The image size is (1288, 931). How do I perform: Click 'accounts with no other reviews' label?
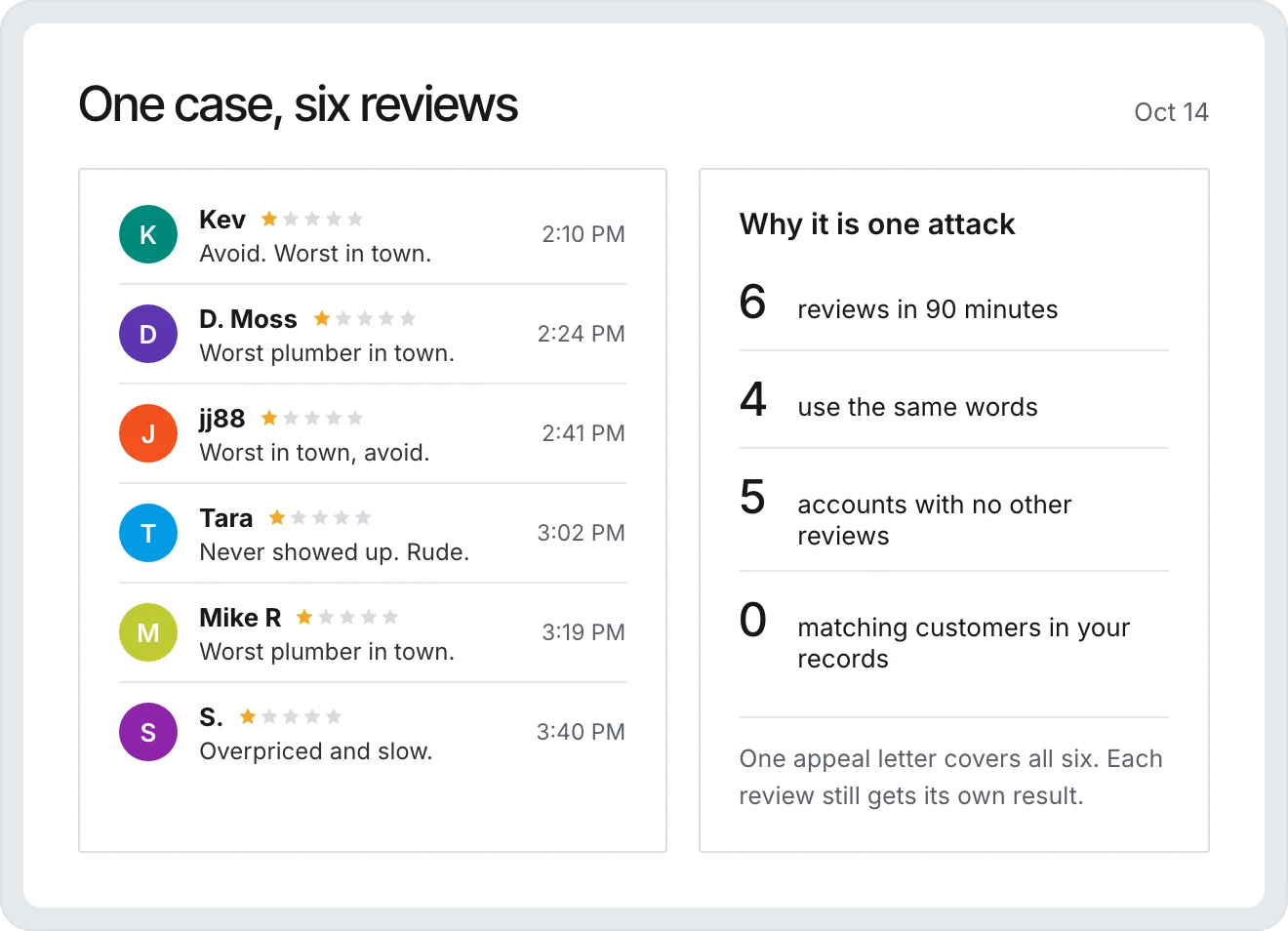tap(935, 520)
